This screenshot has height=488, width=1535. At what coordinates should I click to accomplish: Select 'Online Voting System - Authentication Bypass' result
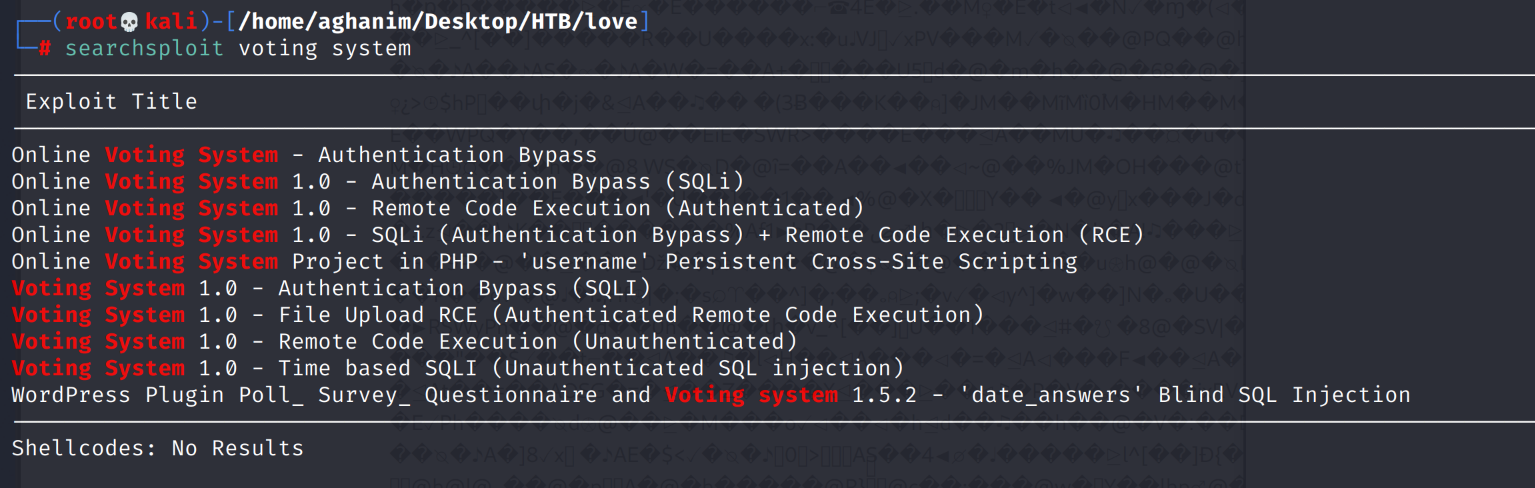[x=304, y=155]
